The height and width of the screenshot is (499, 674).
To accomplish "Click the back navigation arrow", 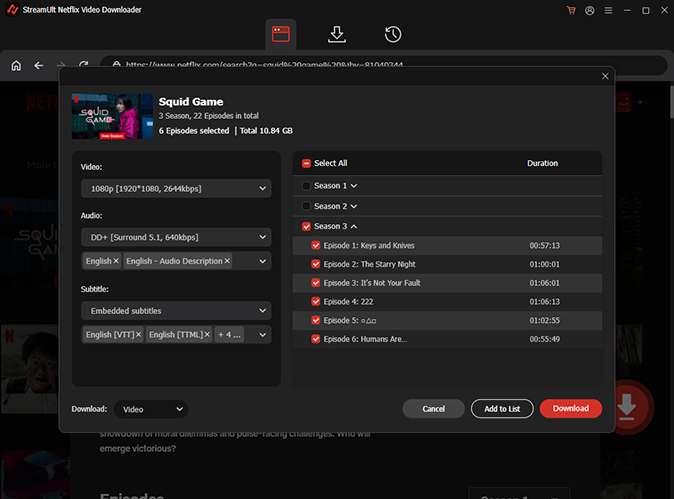I will point(39,65).
